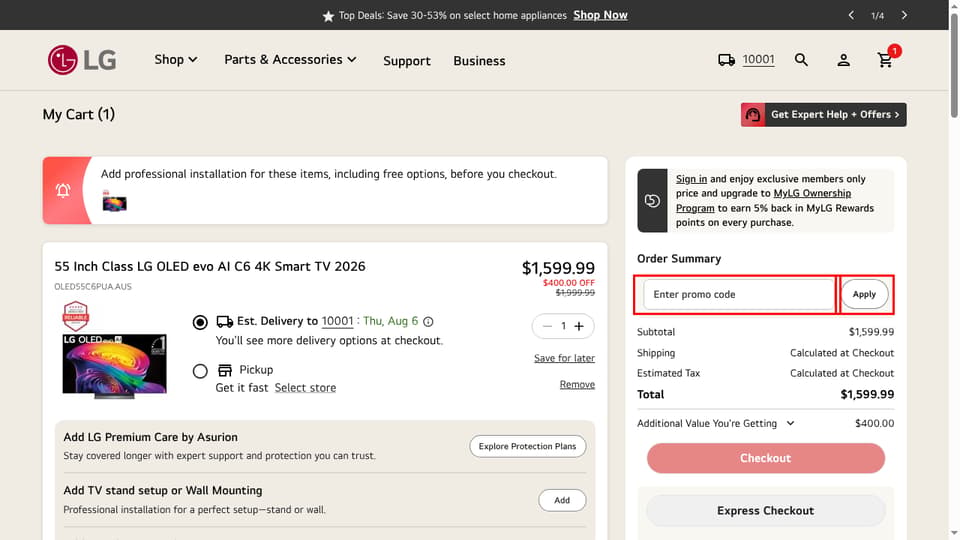Click Save for later link

[x=564, y=358]
